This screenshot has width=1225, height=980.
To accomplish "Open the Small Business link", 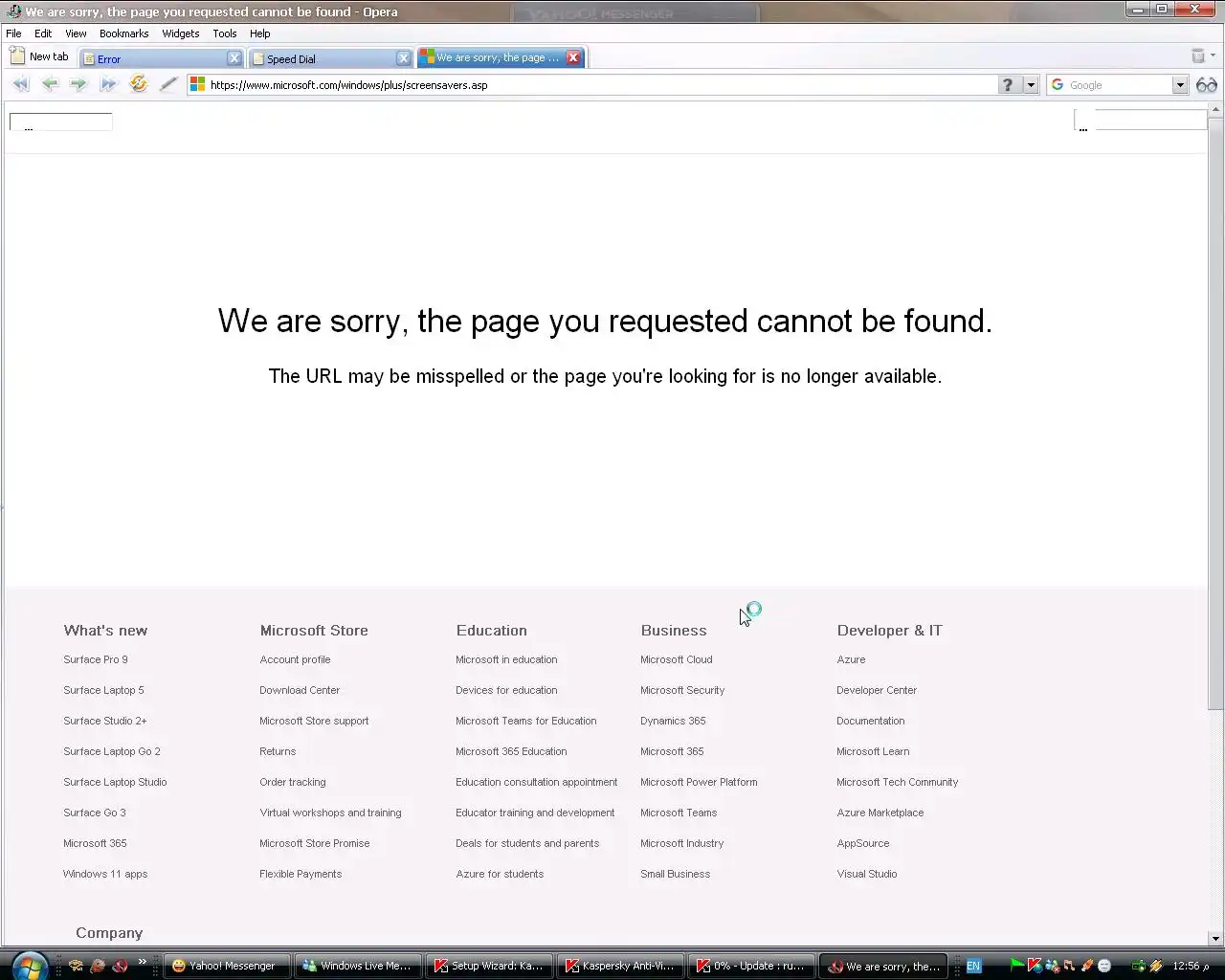I will [676, 874].
